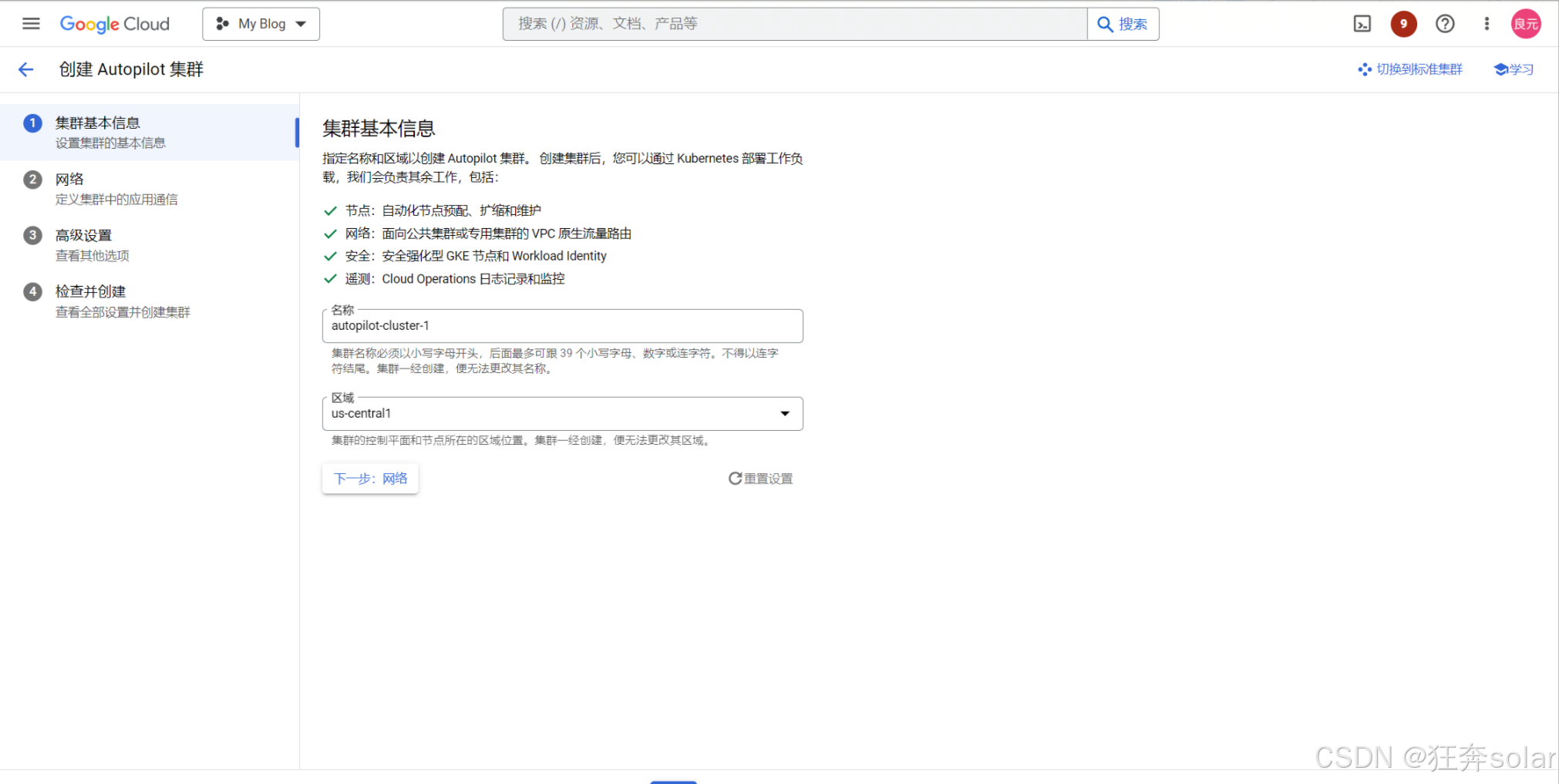Click the 搜索 search button

click(x=1123, y=24)
